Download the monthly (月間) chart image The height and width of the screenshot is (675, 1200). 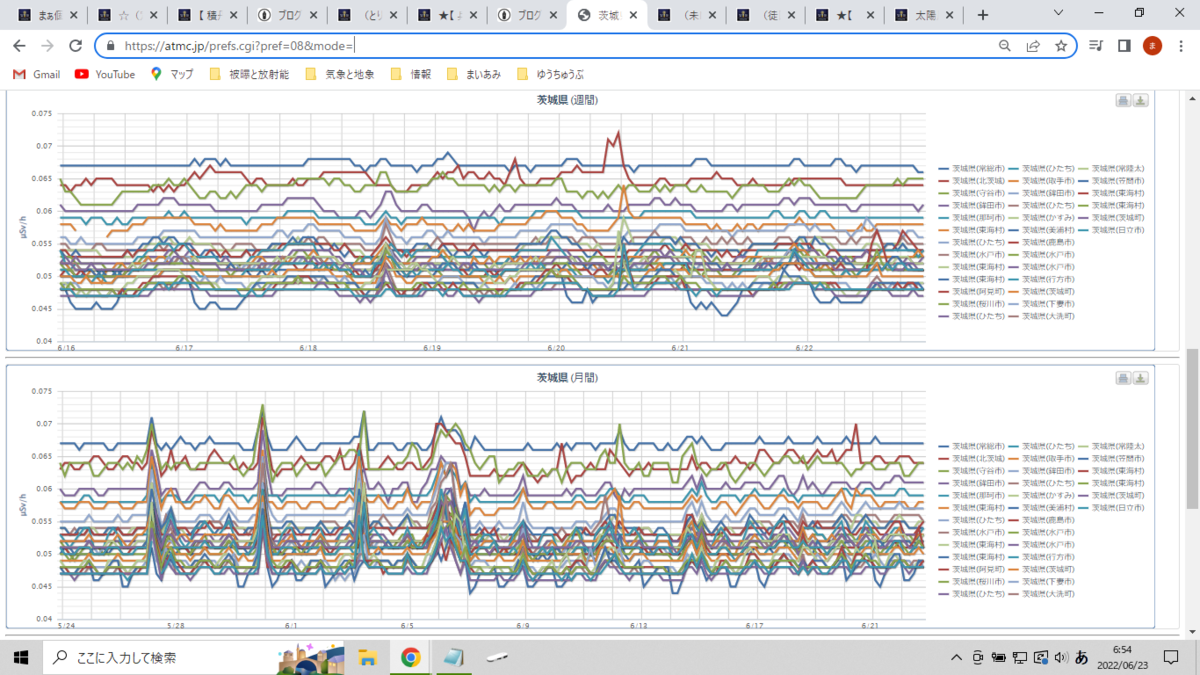[x=1141, y=378]
